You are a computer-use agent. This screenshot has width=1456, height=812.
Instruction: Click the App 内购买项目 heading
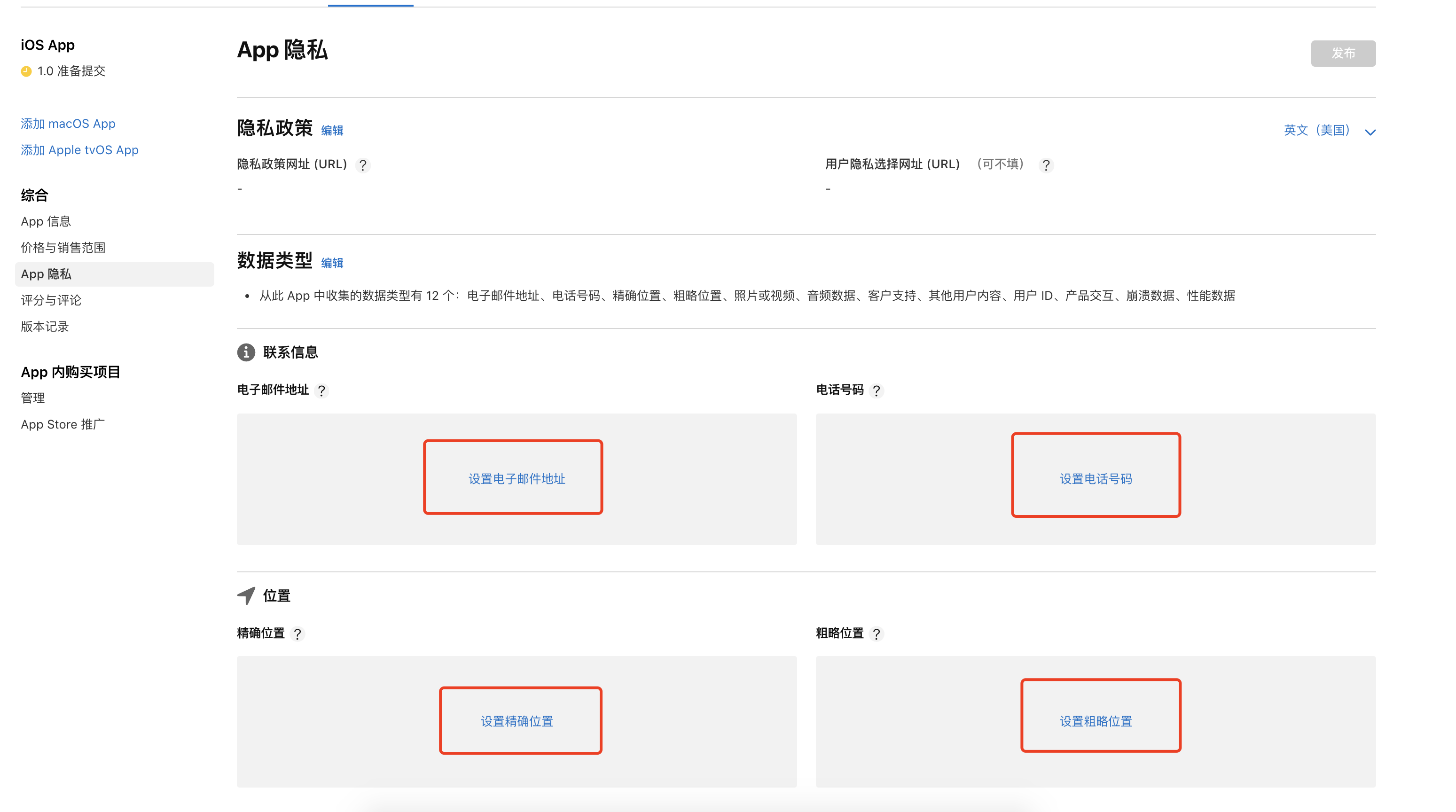click(x=70, y=372)
